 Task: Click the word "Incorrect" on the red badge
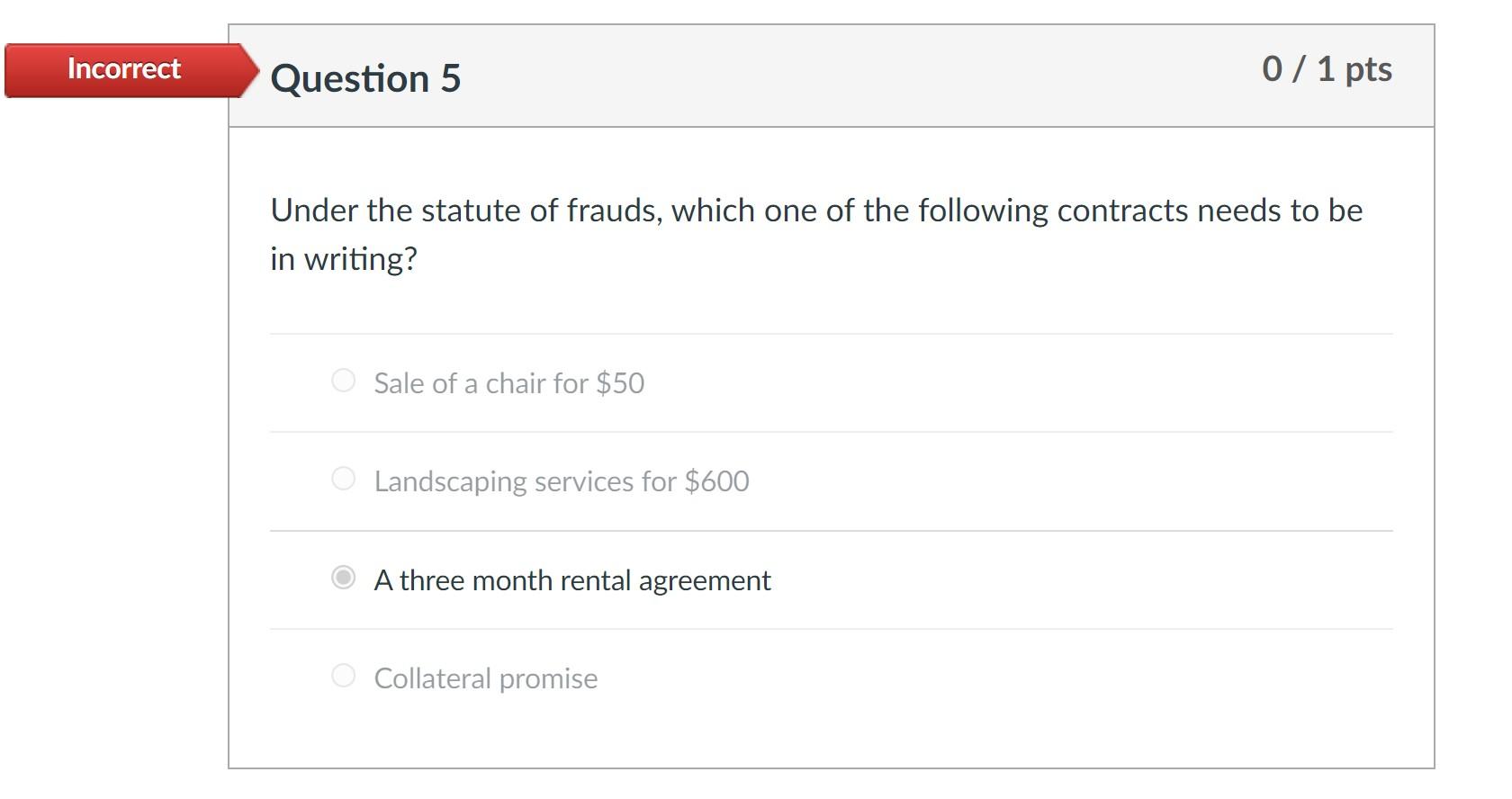point(124,68)
